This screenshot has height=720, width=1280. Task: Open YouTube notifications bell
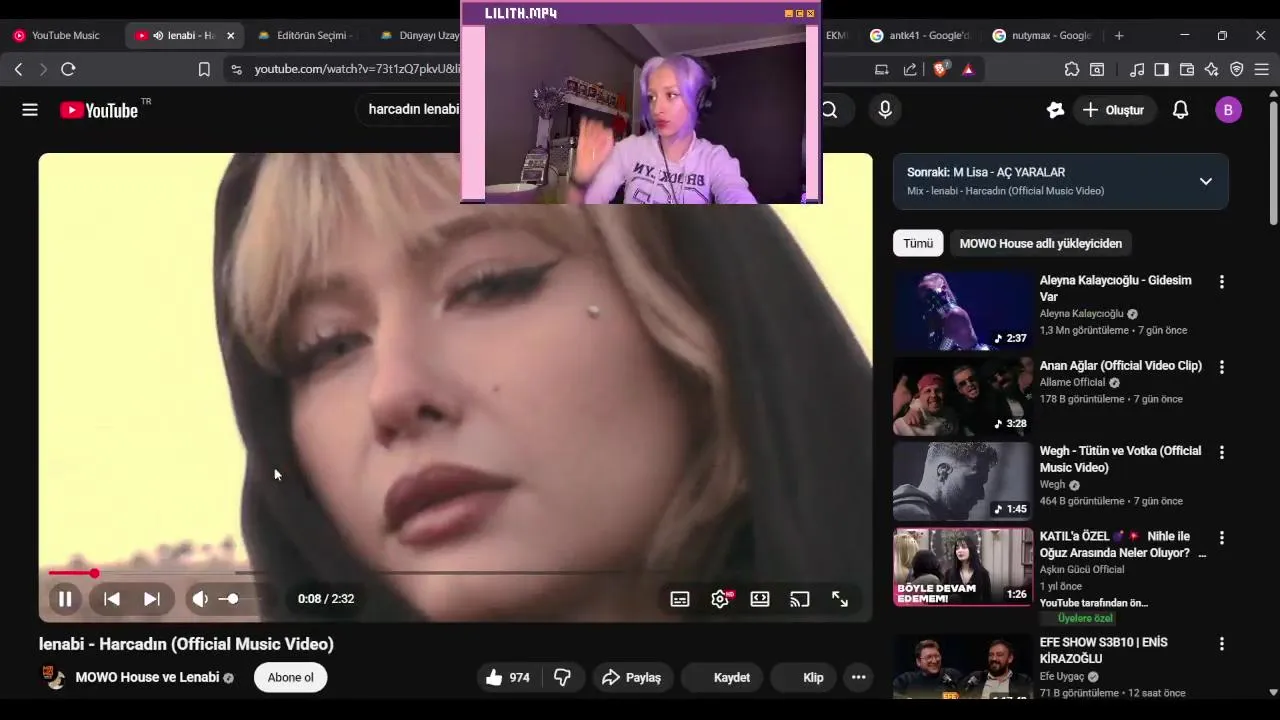pos(1180,110)
